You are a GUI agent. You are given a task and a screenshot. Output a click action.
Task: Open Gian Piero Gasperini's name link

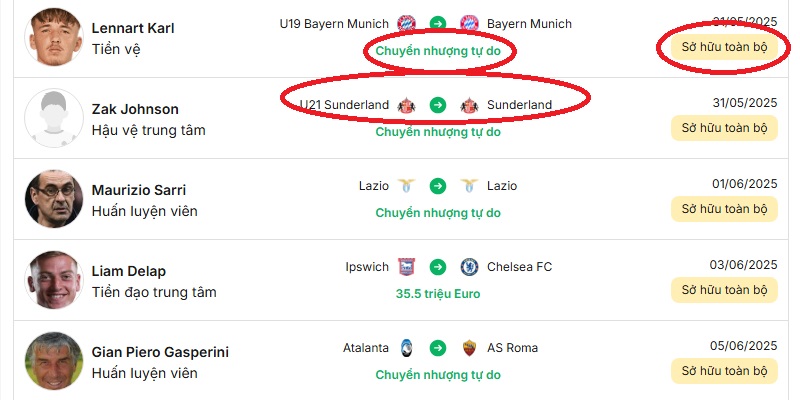(x=160, y=352)
